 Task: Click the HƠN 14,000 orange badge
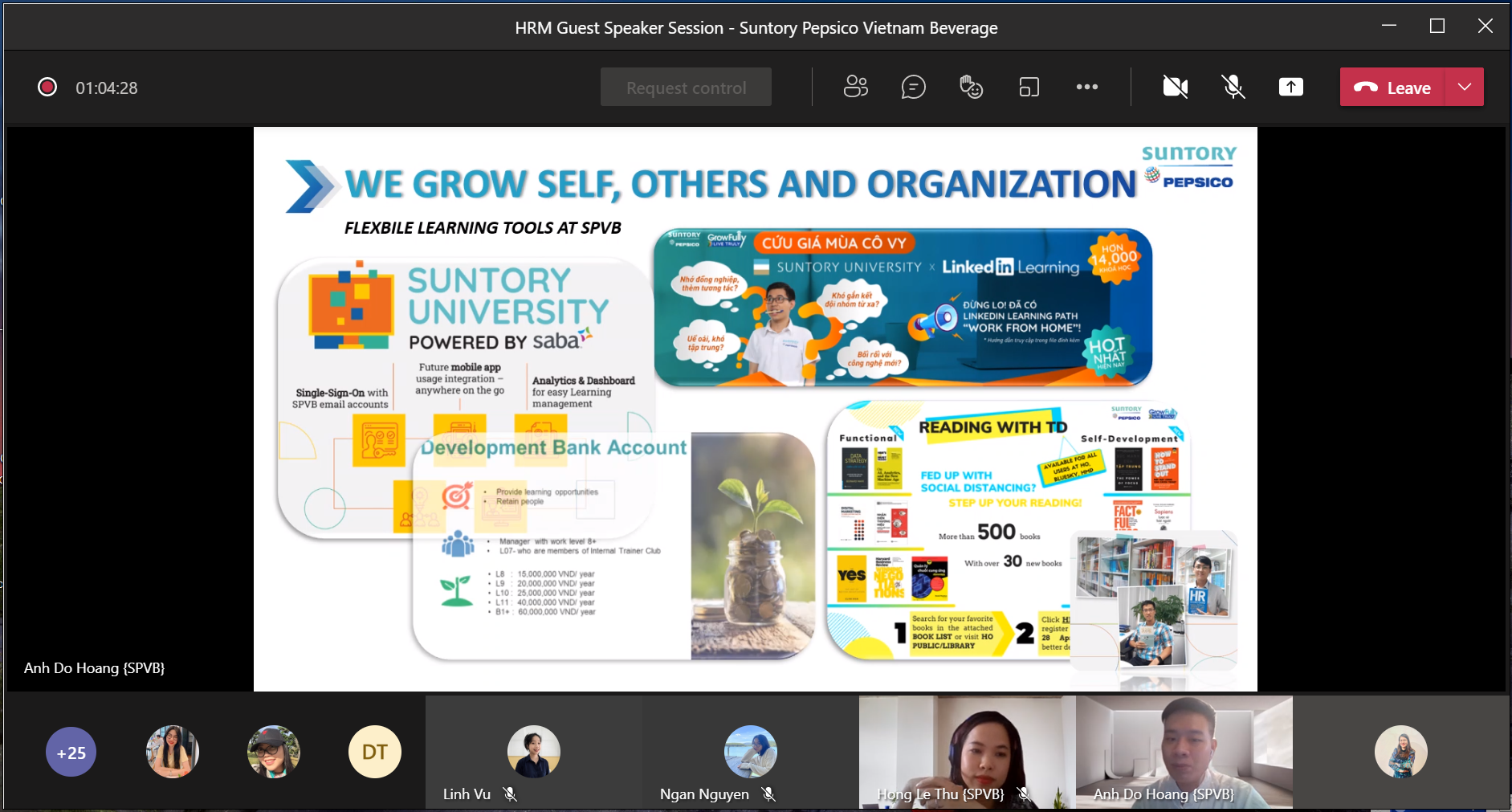1115,257
